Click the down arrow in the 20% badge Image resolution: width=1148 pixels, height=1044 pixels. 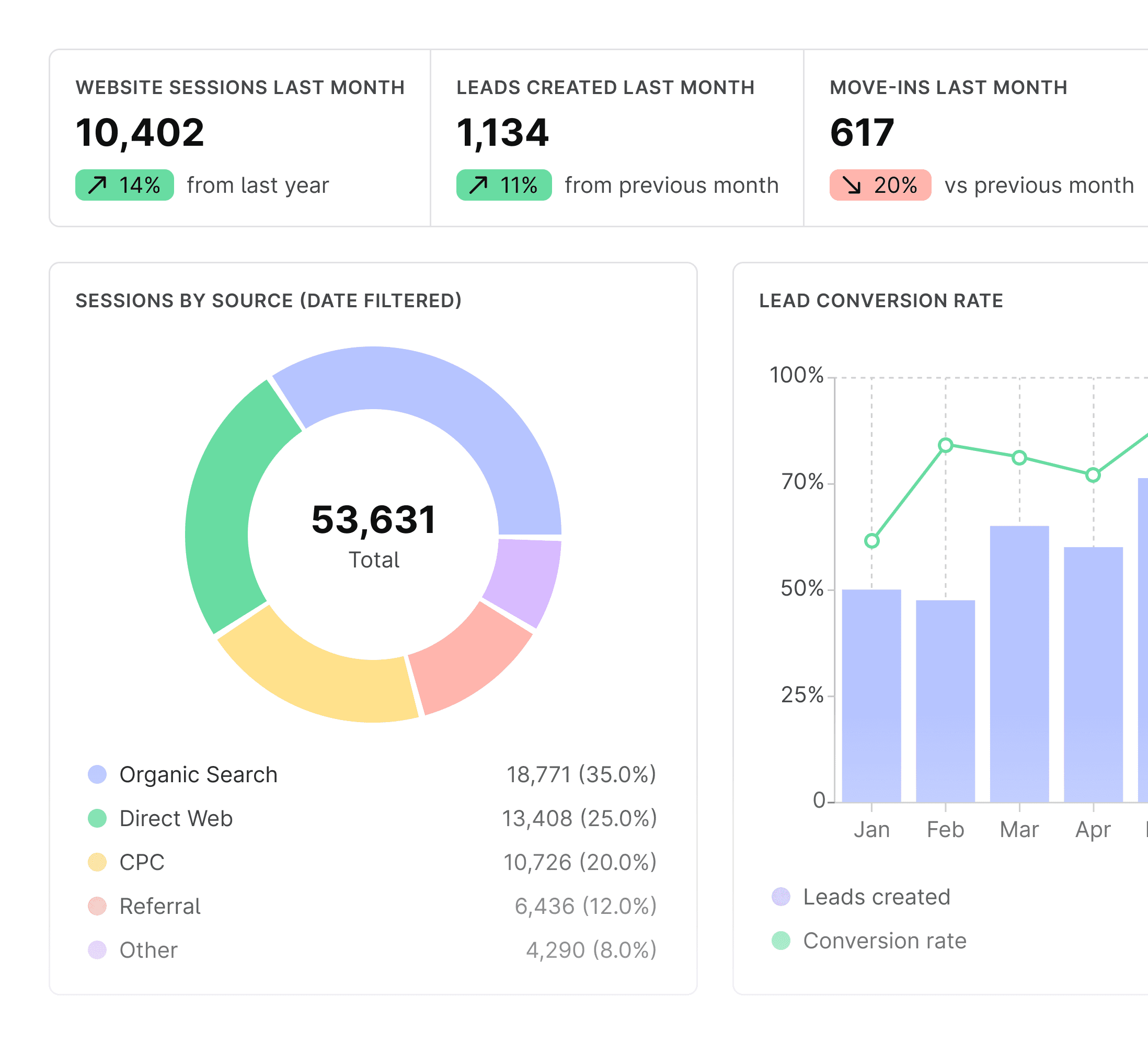852,185
